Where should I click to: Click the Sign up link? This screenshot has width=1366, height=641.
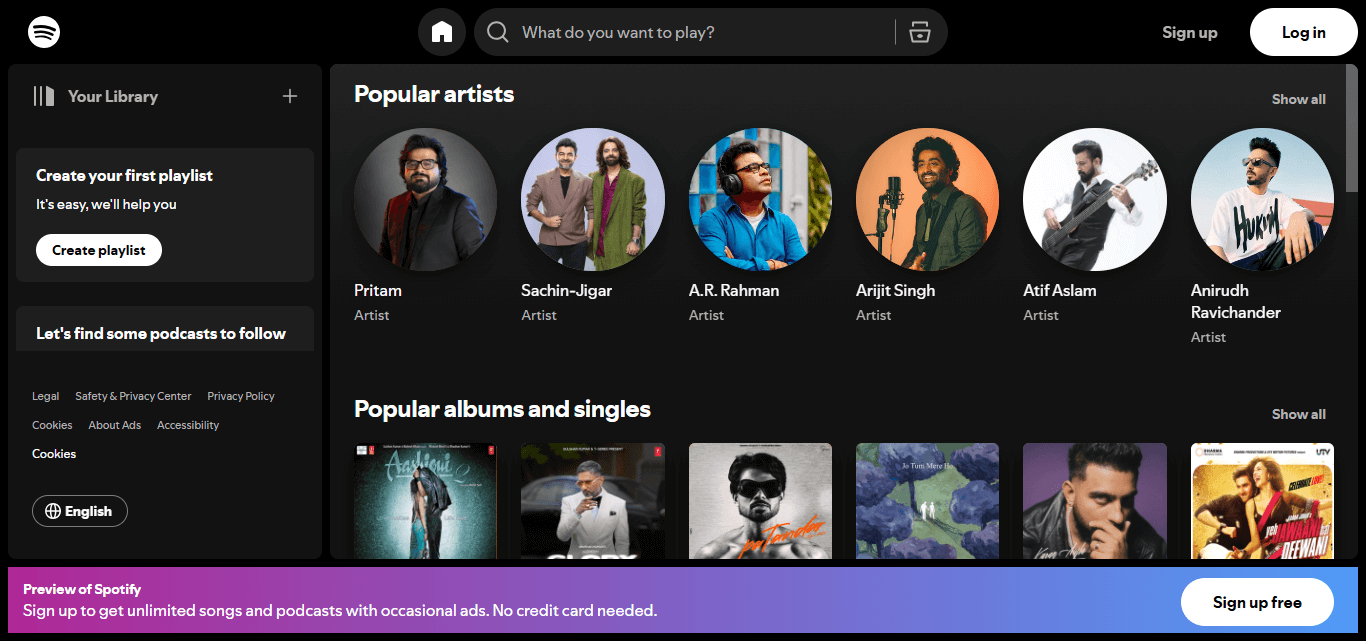click(x=1190, y=32)
